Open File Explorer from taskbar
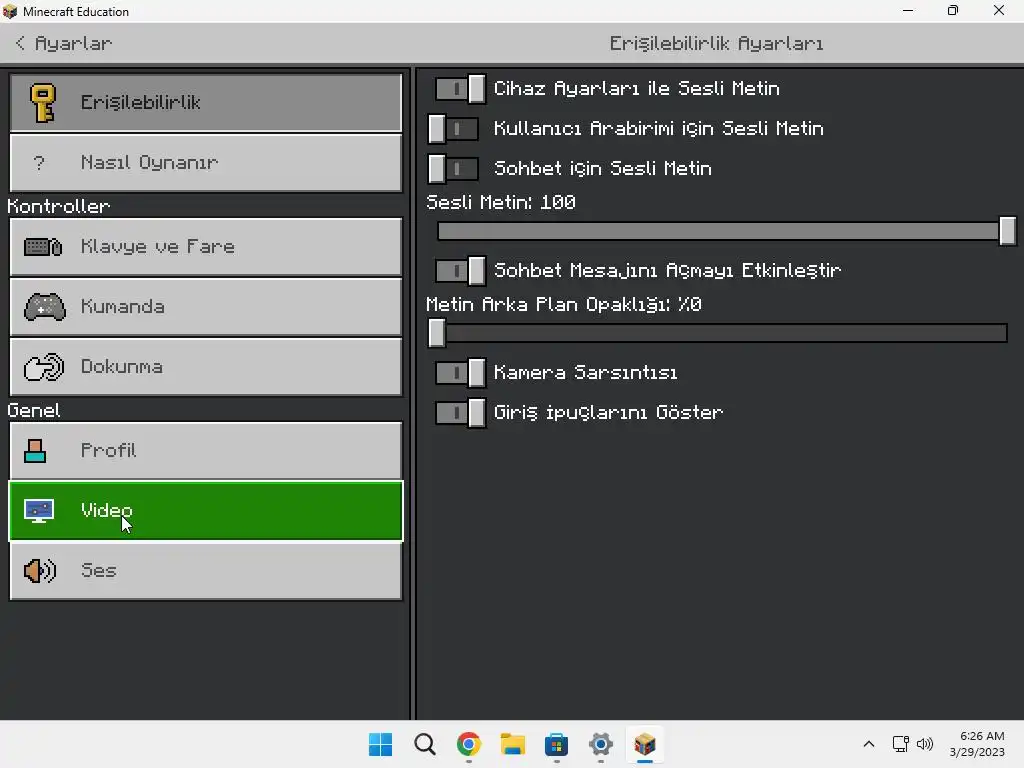1024x768 pixels. point(513,744)
